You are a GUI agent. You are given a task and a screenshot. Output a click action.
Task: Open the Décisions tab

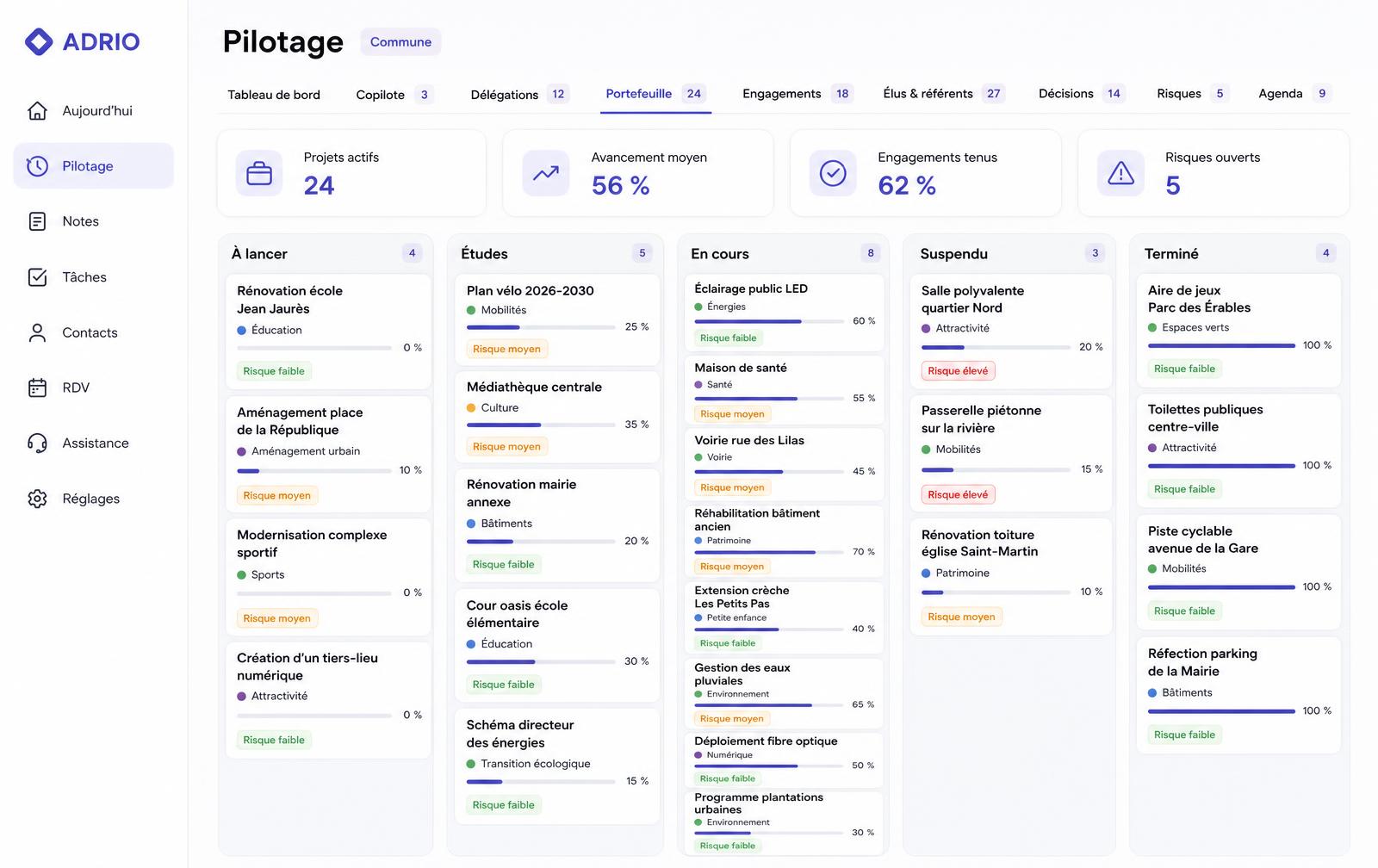pyautogui.click(x=1081, y=94)
